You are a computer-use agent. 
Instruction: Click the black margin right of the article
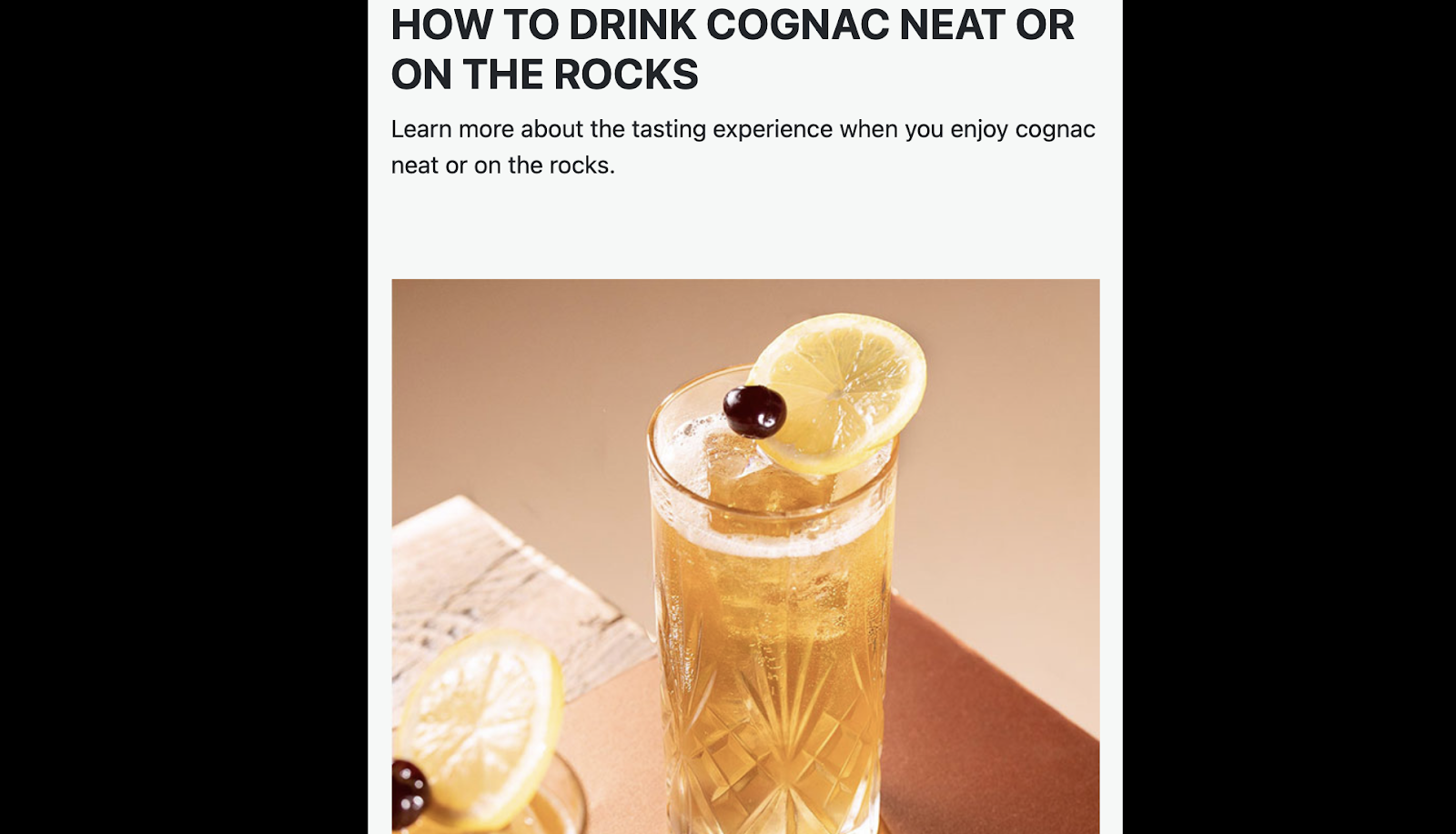click(x=1289, y=417)
